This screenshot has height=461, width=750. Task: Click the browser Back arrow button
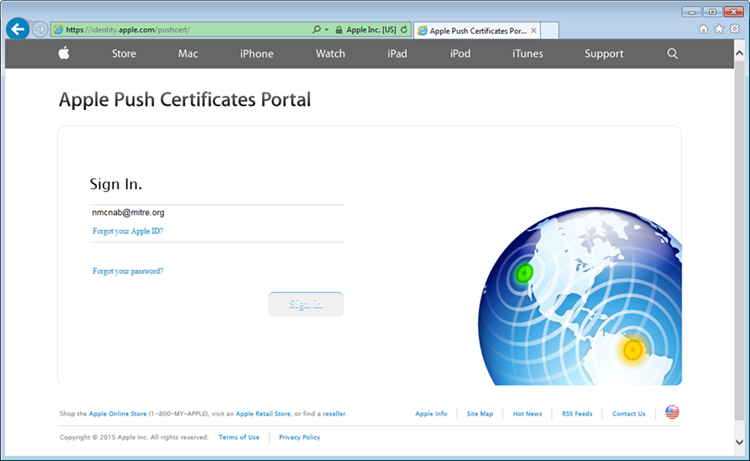[18, 30]
